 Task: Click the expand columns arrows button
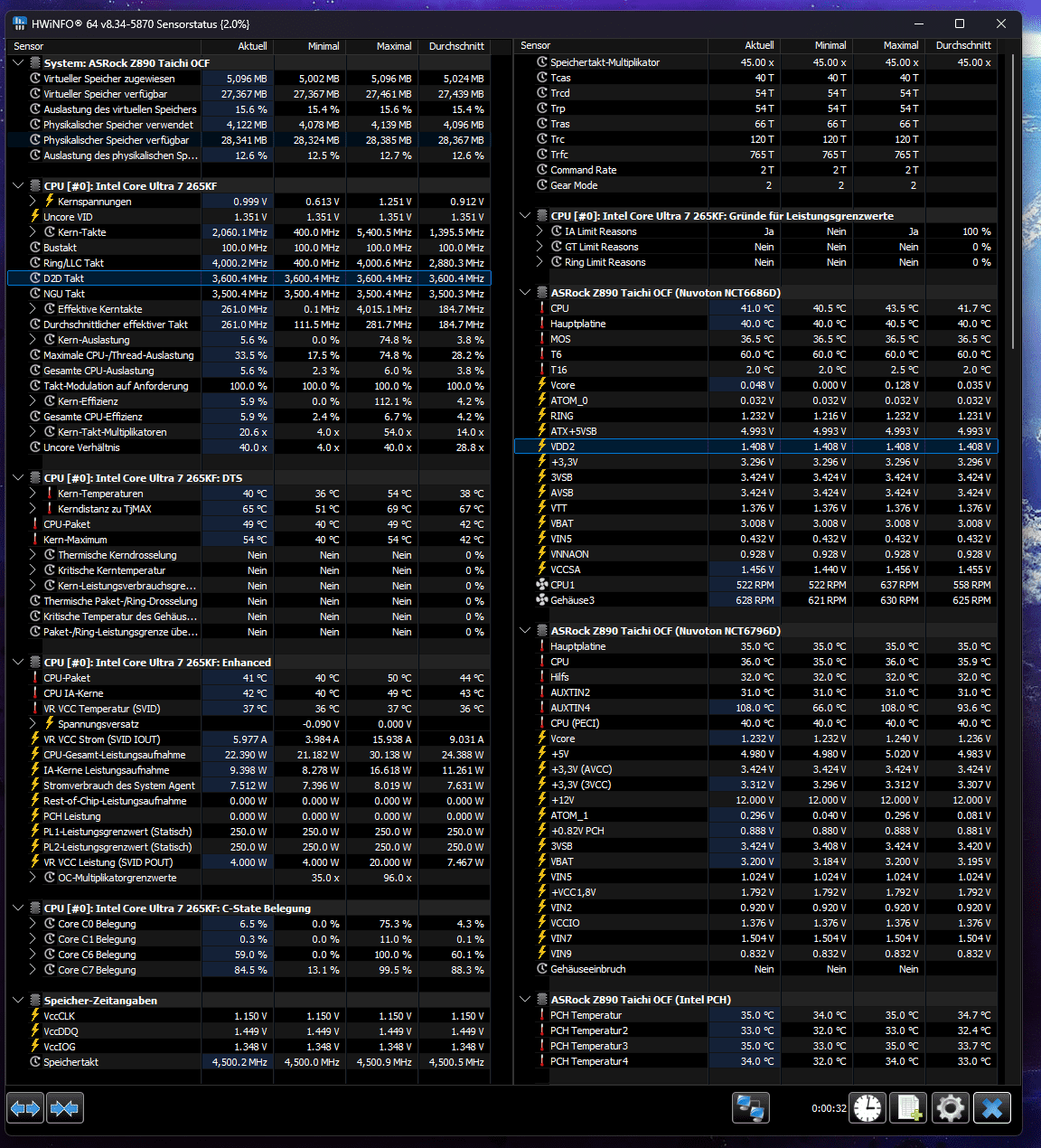(x=25, y=1107)
